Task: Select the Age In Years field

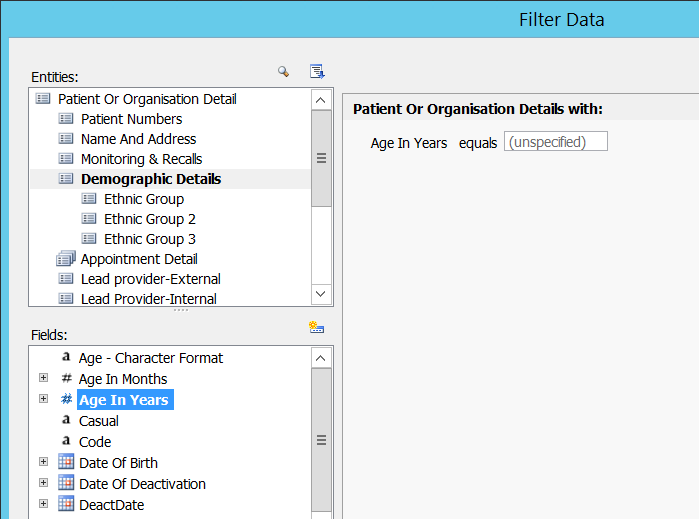Action: click(x=125, y=400)
